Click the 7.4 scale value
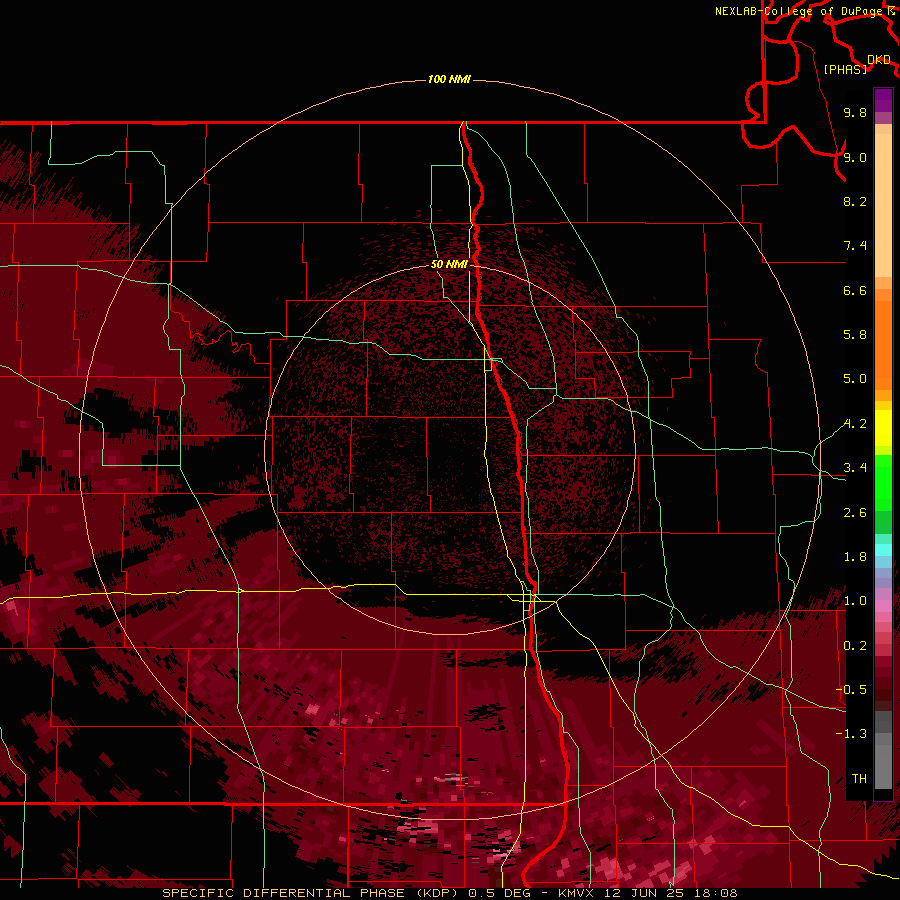 (855, 246)
